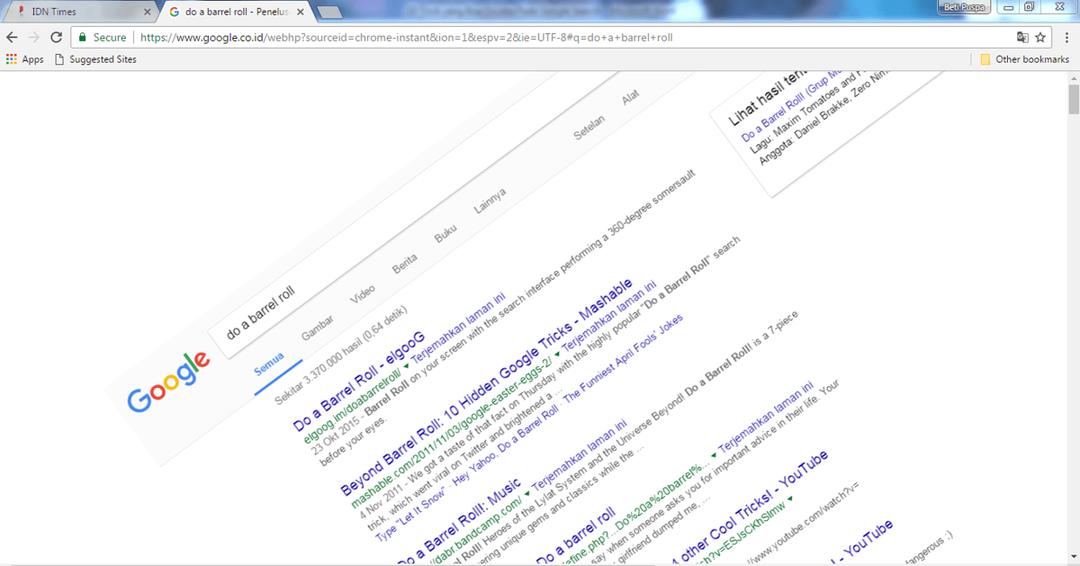Expand dropdown arrow beside mashable.com URL

point(557,355)
